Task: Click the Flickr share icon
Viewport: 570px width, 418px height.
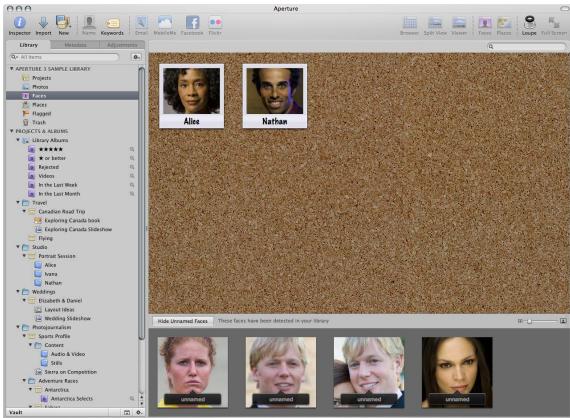Action: pyautogui.click(x=215, y=23)
